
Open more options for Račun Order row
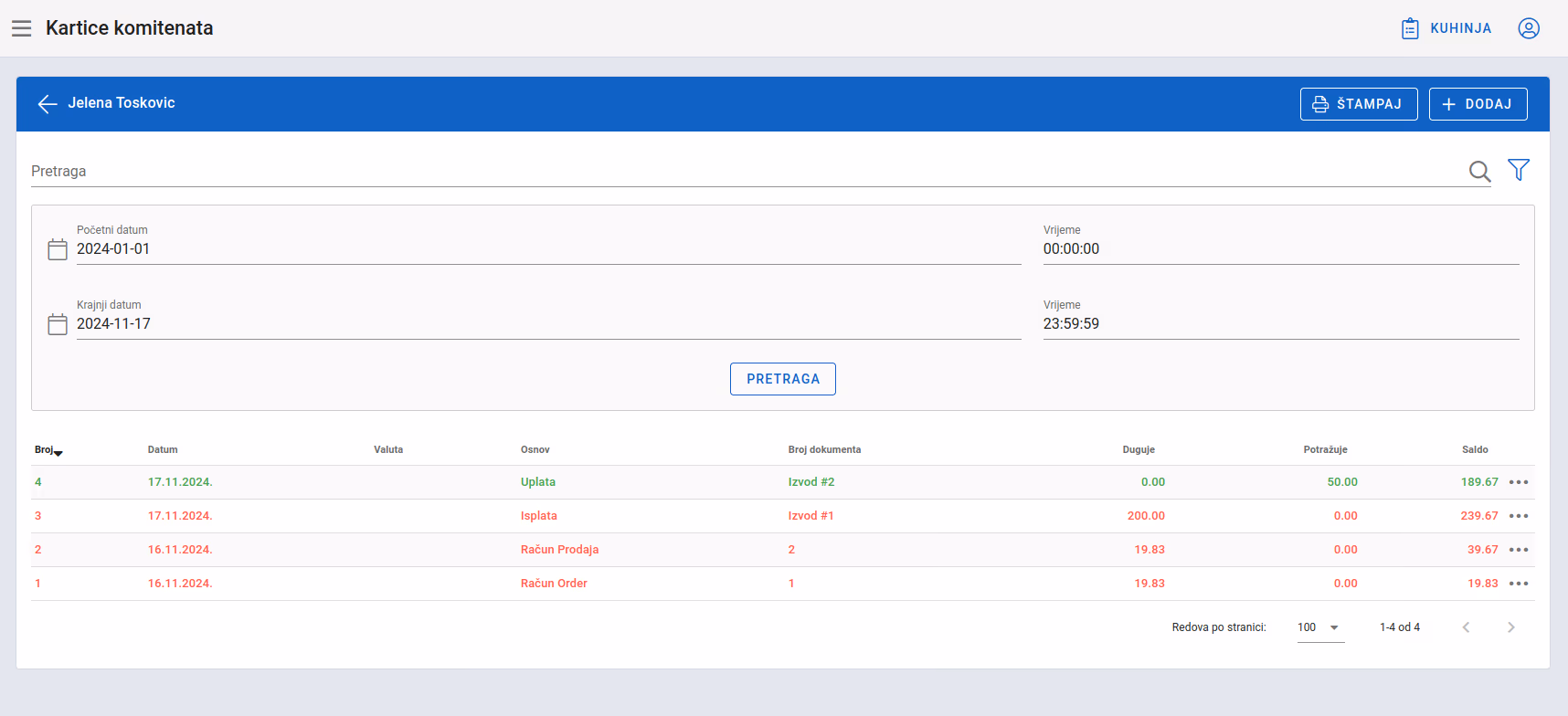(x=1519, y=584)
